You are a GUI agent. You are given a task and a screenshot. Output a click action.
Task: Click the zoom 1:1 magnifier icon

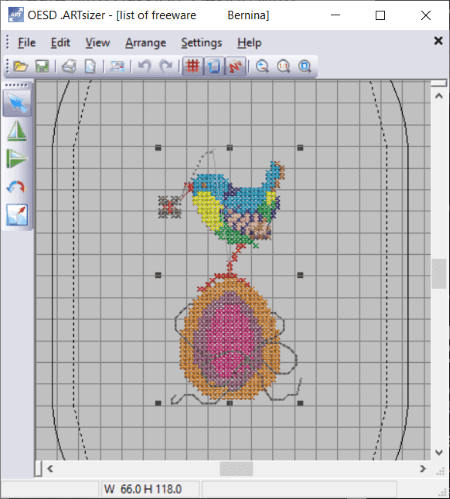(x=283, y=66)
